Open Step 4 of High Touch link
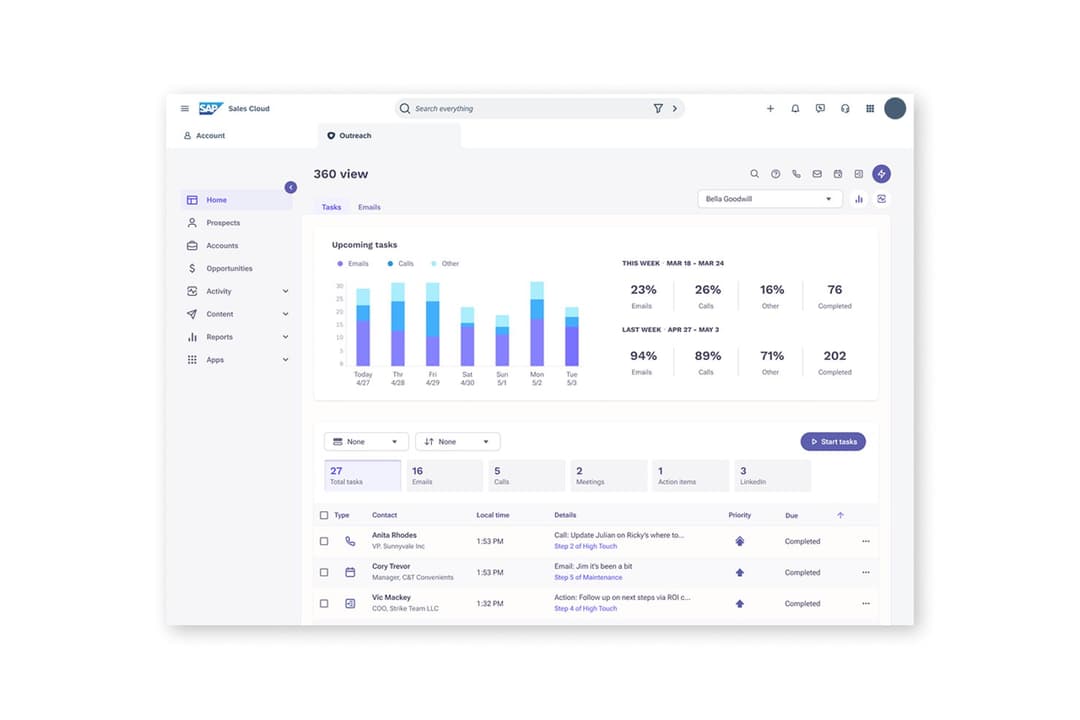The image size is (1080, 720). pos(585,608)
